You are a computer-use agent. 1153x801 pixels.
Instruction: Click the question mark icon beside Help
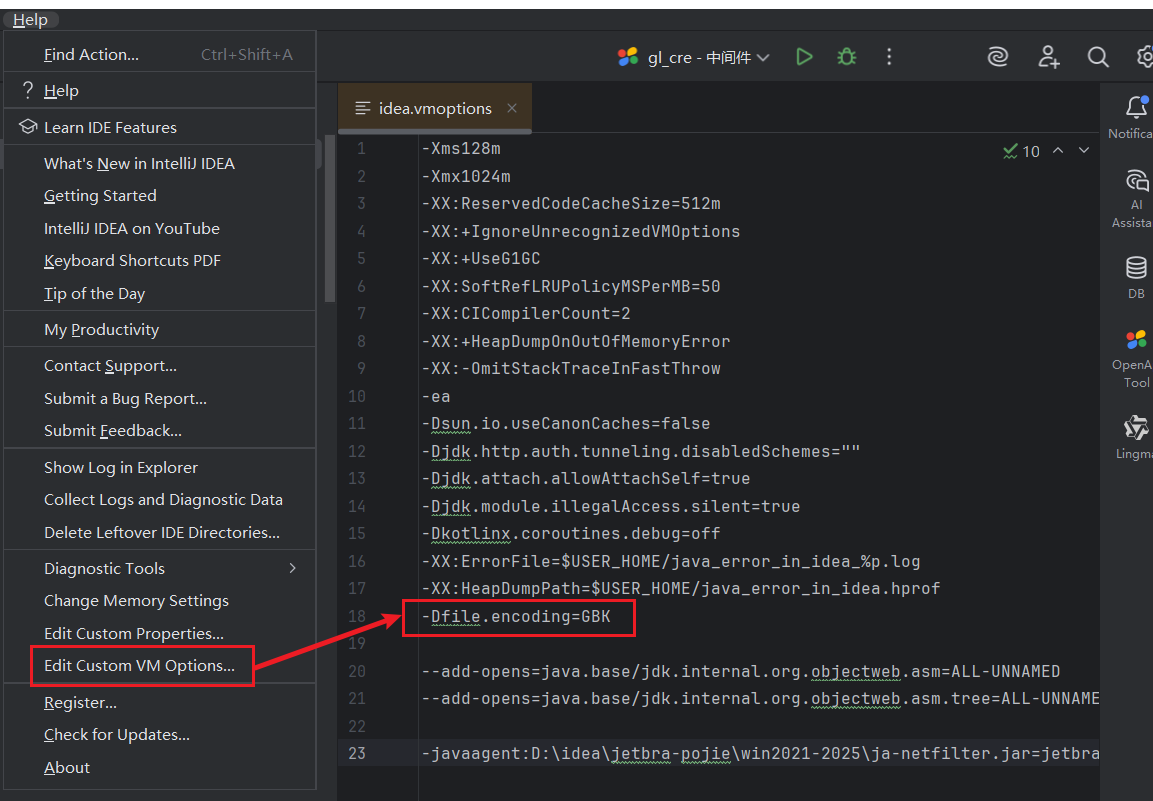pyautogui.click(x=28, y=90)
